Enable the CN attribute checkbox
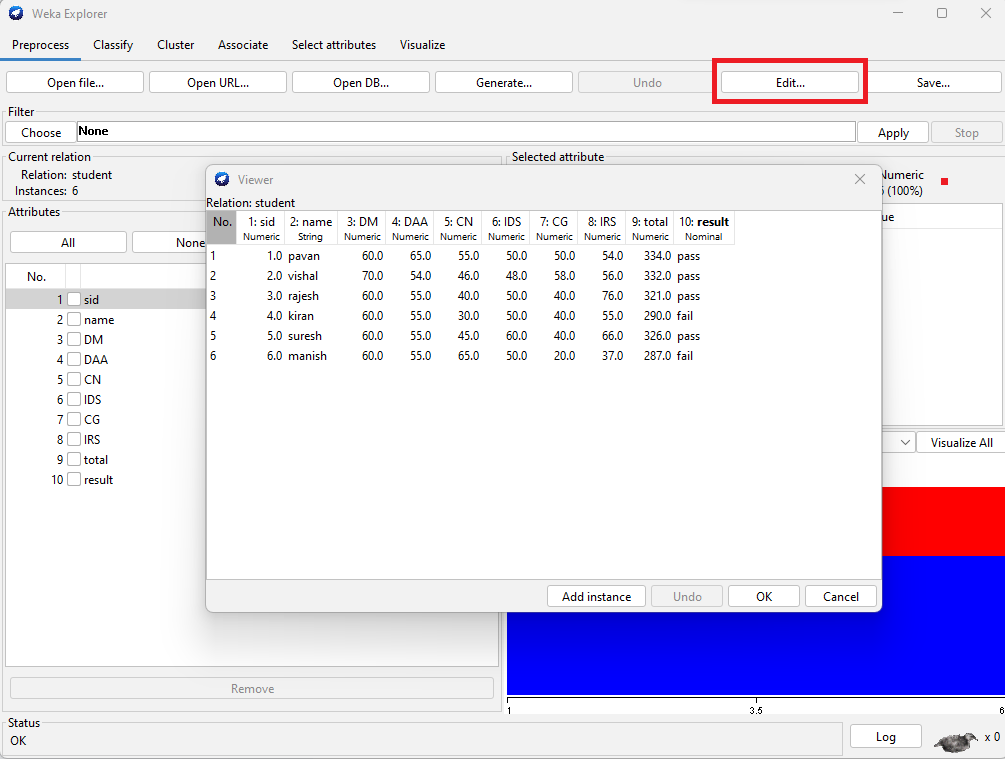This screenshot has height=759, width=1005. tap(74, 380)
